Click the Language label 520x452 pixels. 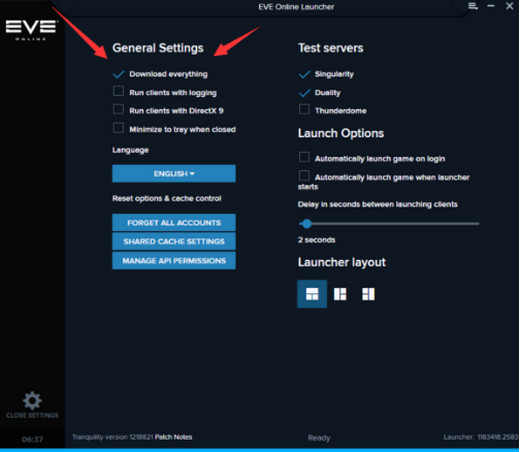coord(130,150)
